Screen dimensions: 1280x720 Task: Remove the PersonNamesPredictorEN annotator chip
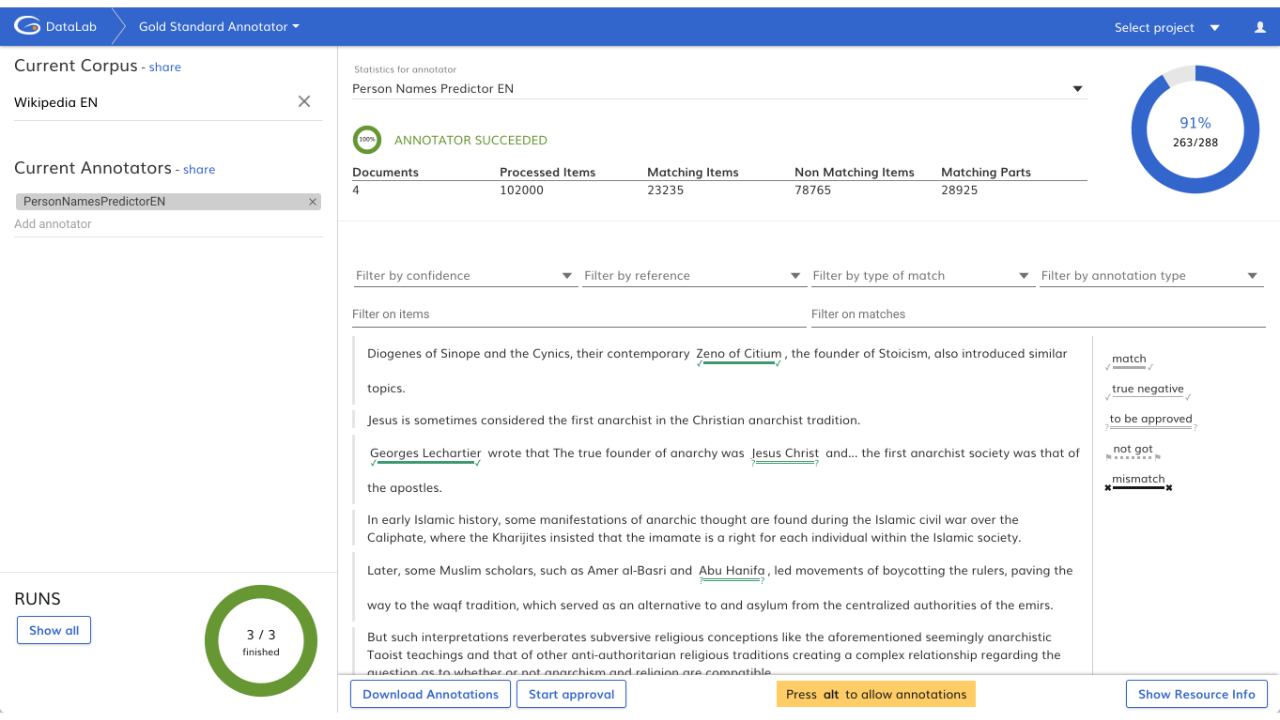pyautogui.click(x=312, y=202)
